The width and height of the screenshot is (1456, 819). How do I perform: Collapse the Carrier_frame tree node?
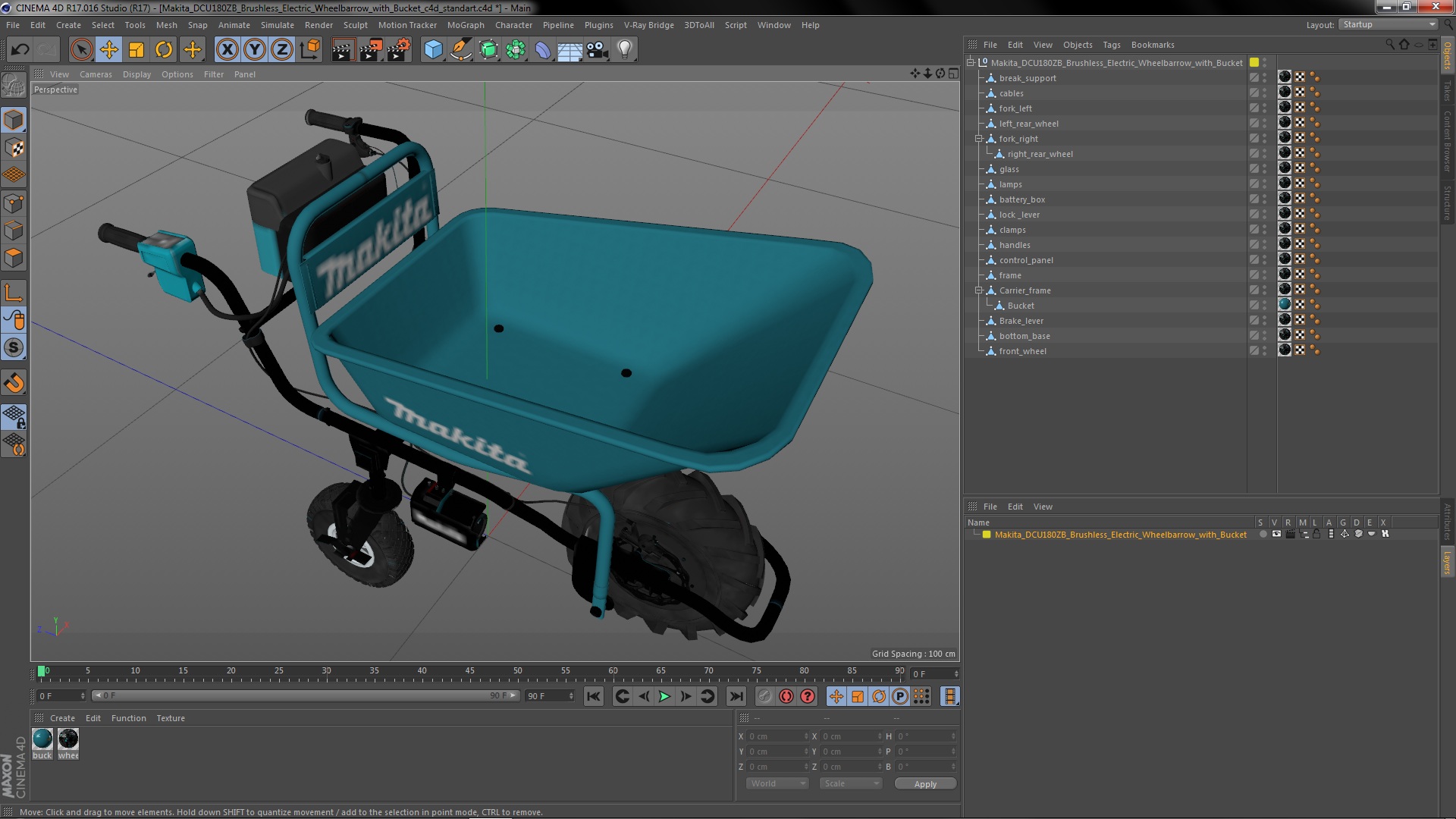coord(979,290)
